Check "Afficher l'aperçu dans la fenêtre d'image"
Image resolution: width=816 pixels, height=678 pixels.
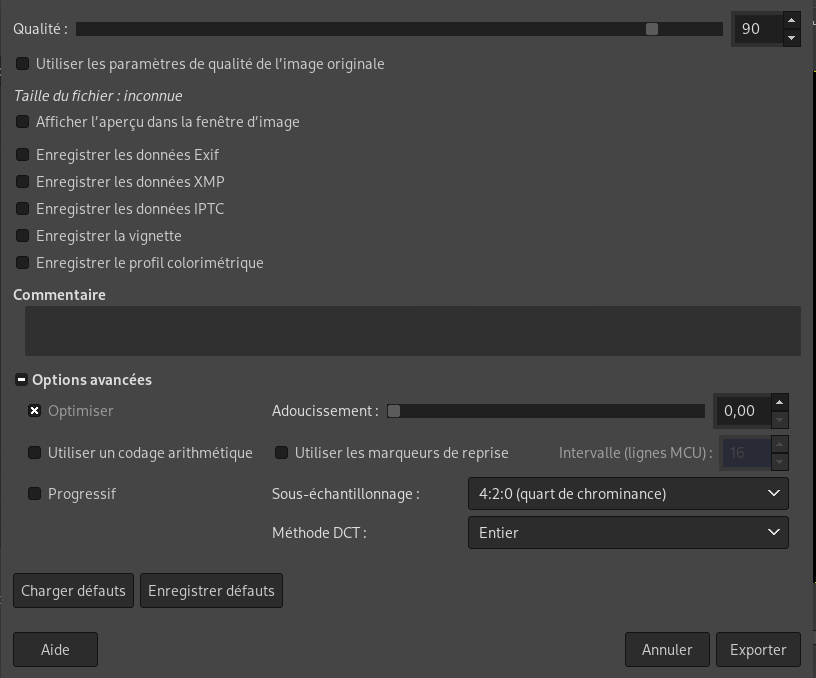coord(21,121)
